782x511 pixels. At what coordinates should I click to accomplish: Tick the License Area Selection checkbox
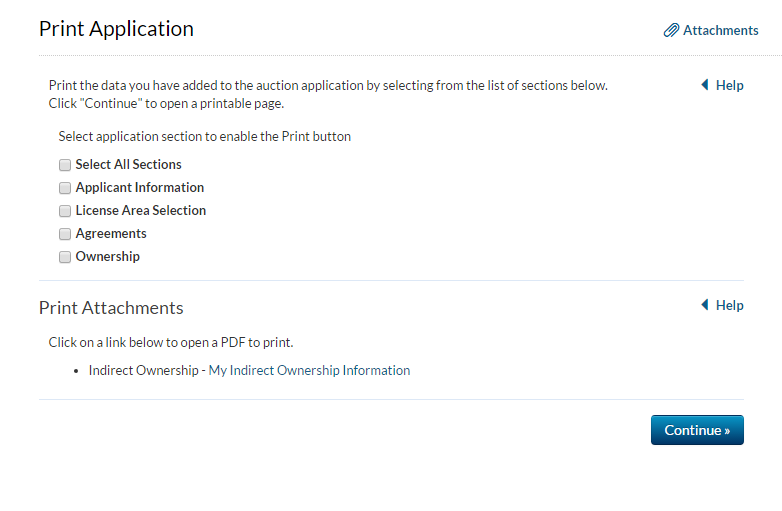(x=65, y=211)
